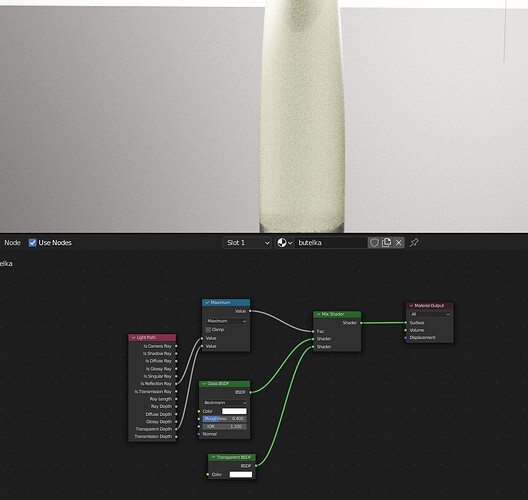
Task: Click the Glass BSDF output socket
Action: click(x=250, y=392)
